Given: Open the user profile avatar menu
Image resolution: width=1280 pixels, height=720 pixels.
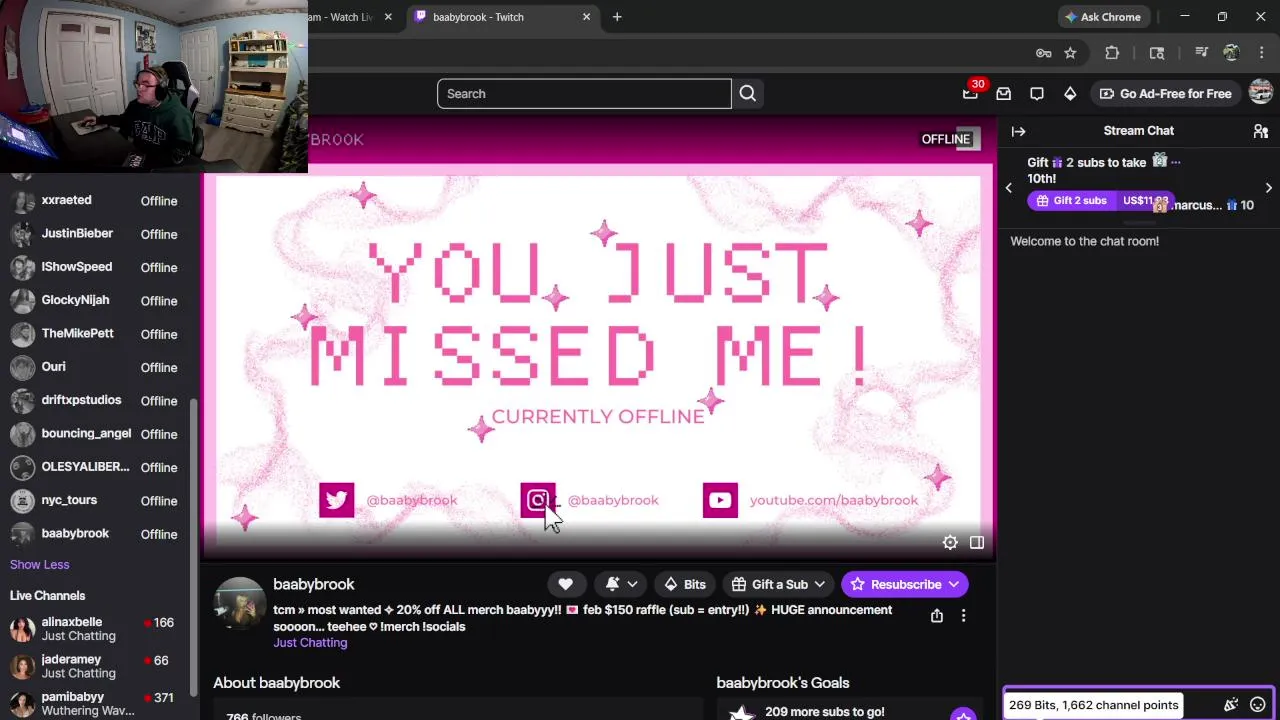Looking at the screenshot, I should [x=1260, y=93].
